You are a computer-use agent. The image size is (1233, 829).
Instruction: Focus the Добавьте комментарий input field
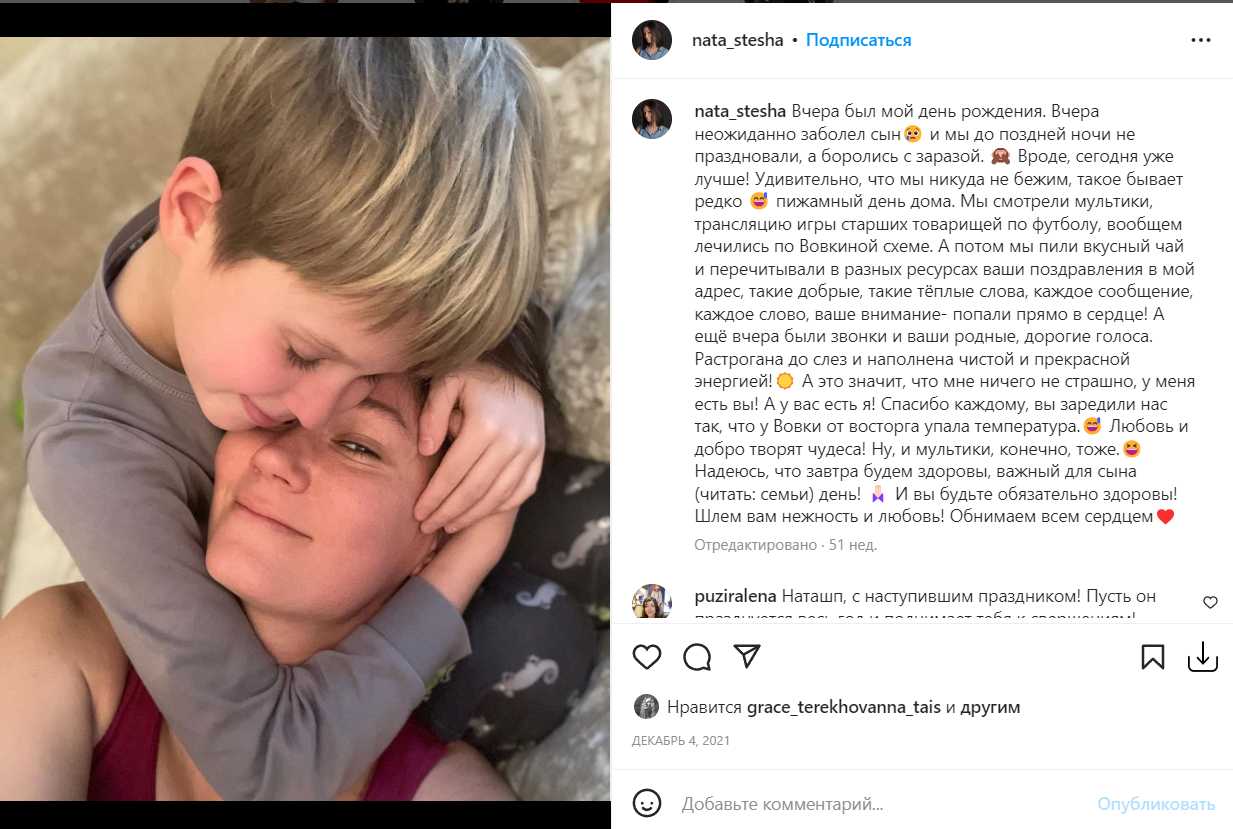pos(880,803)
